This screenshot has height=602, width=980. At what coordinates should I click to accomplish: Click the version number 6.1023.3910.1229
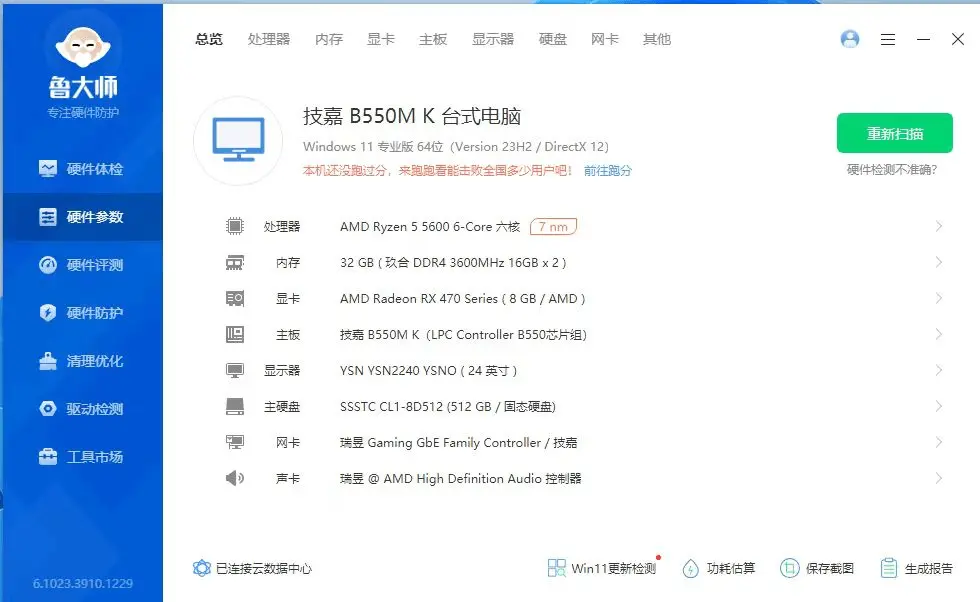(x=82, y=583)
